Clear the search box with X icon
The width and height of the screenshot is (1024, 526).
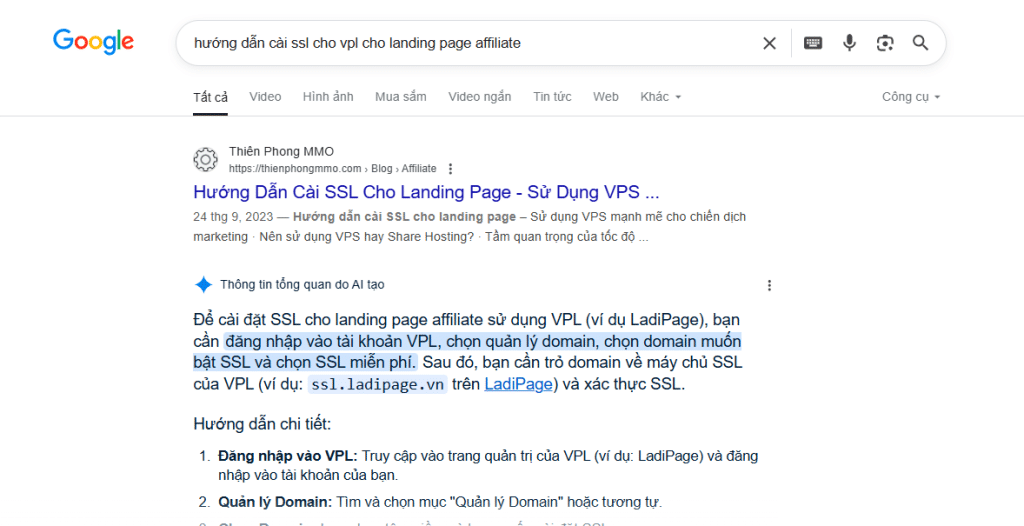click(769, 43)
